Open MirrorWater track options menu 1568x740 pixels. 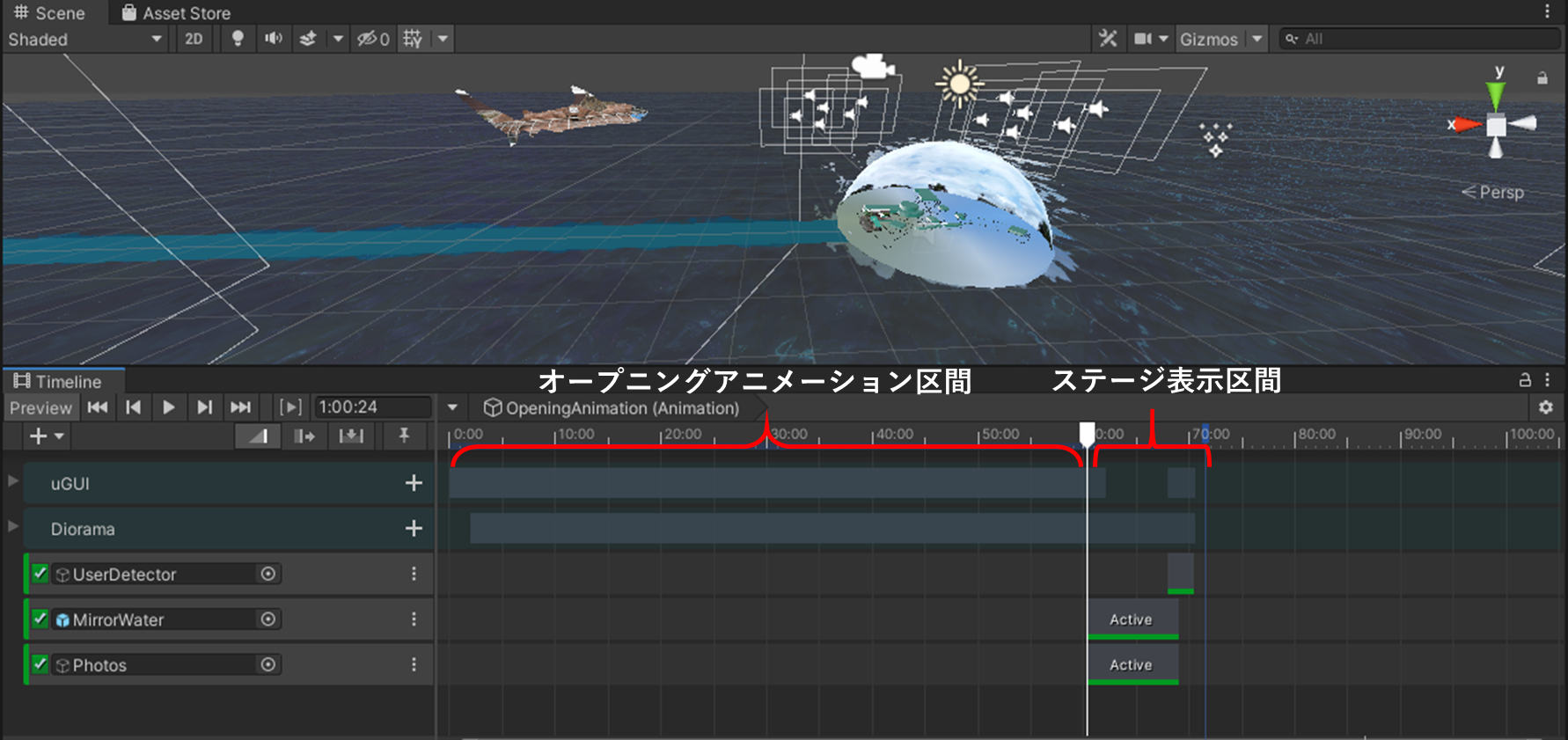click(414, 619)
